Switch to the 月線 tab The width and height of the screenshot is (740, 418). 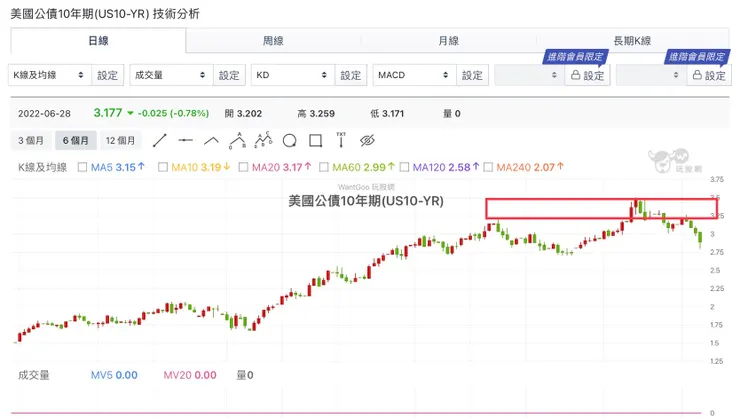click(448, 41)
